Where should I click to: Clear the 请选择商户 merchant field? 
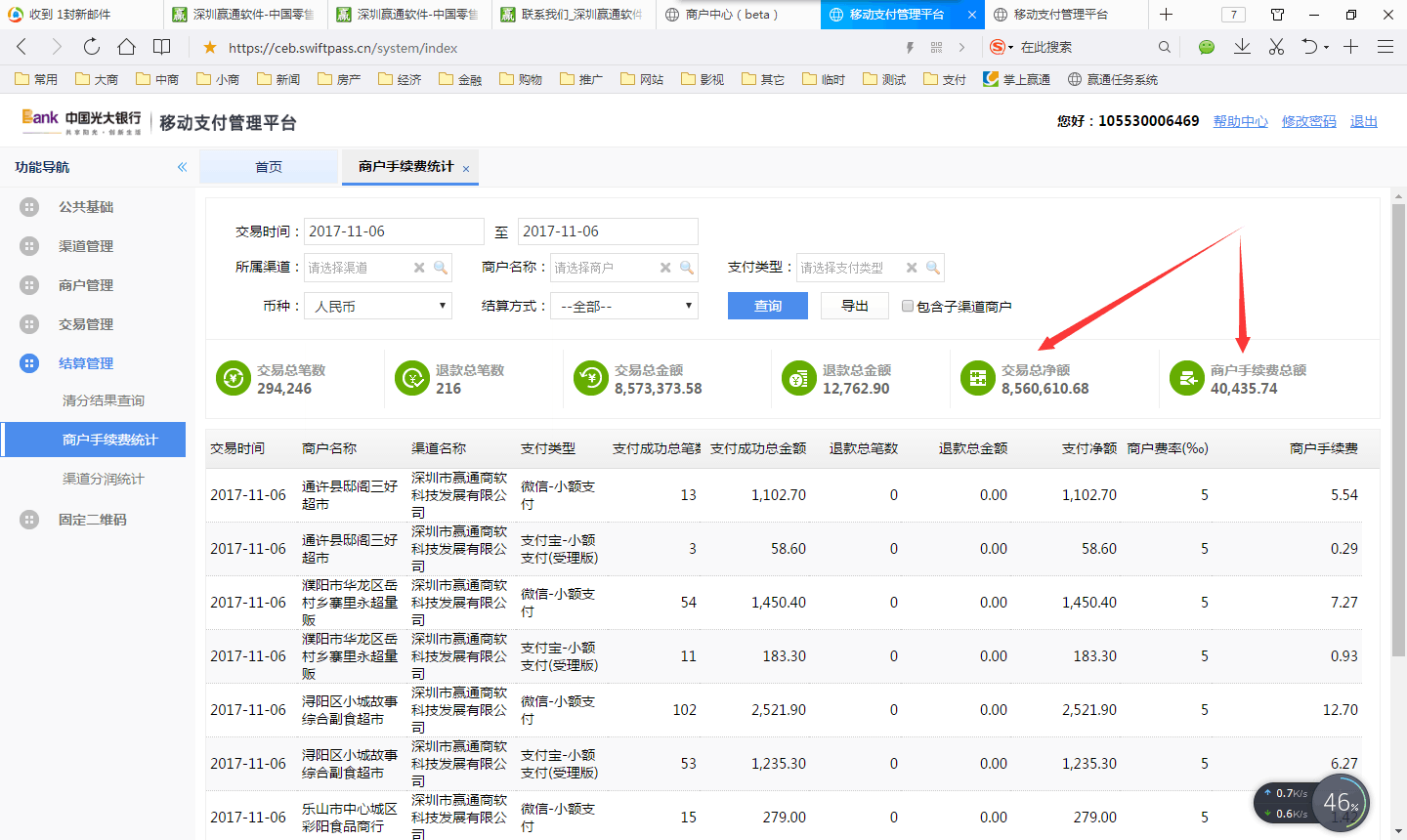(665, 268)
